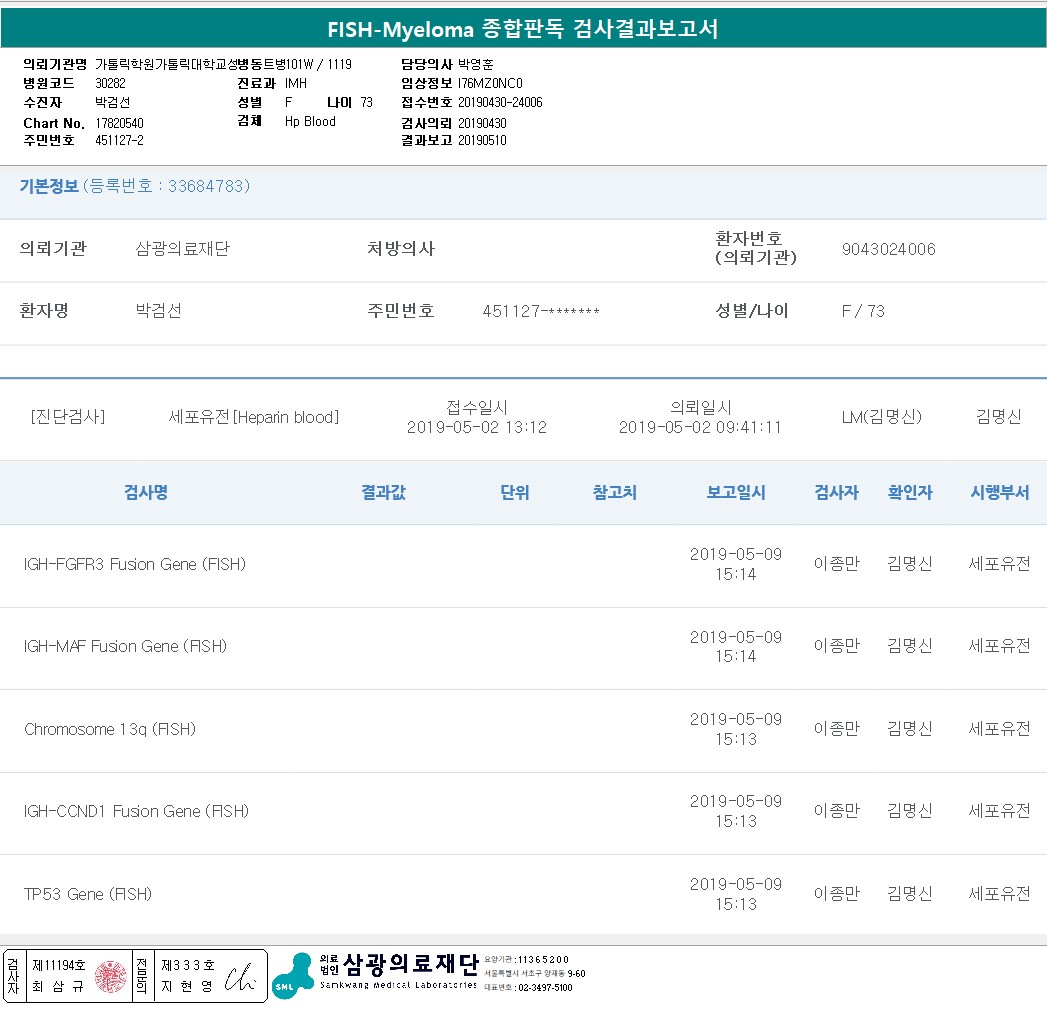The width and height of the screenshot is (1047, 1014).
Task: Click the 참고치 column header
Action: (614, 493)
